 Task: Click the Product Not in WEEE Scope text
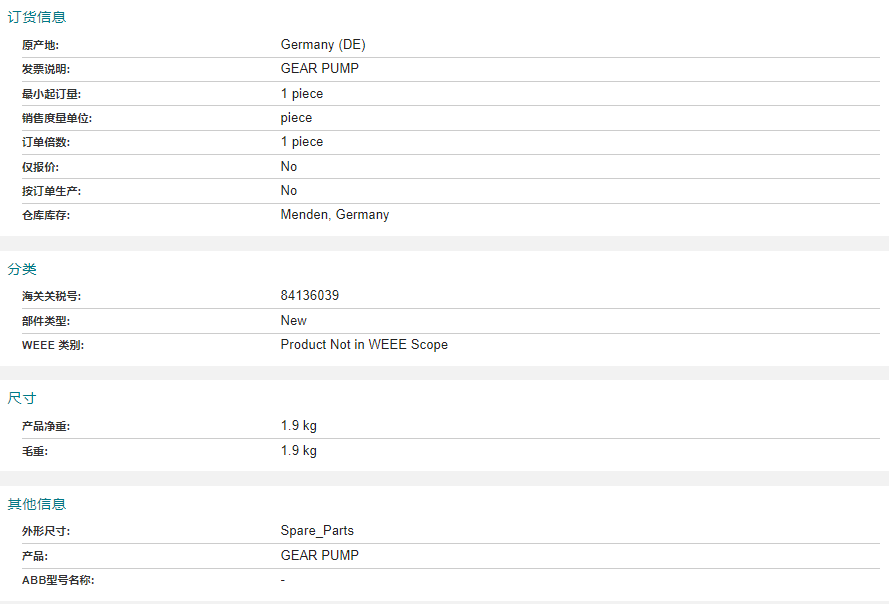click(364, 345)
